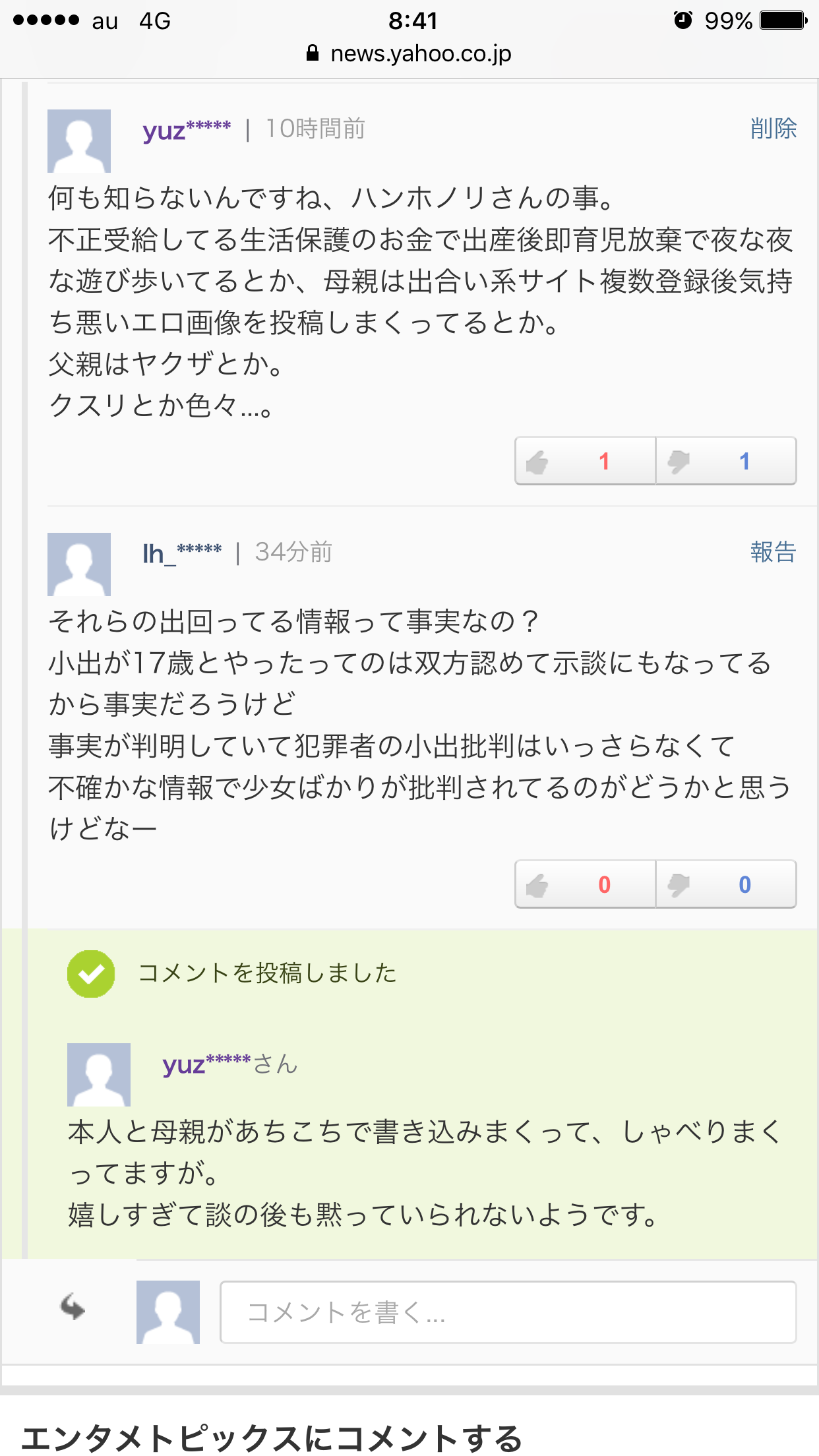Open the エンタメトピックスにコメントする heading
Screen dimensions: 819x1456
[272, 1438]
